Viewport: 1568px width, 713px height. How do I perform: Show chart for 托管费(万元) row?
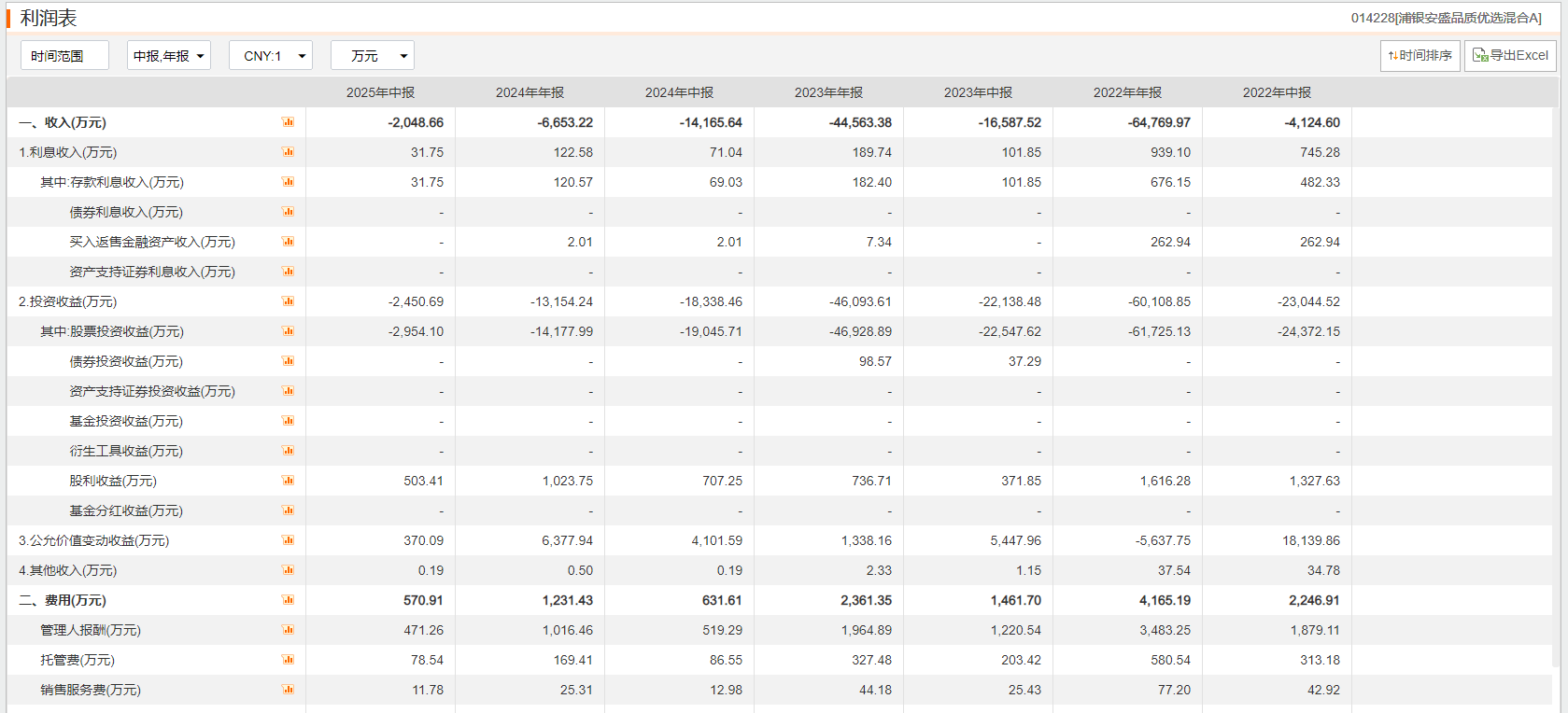point(289,660)
